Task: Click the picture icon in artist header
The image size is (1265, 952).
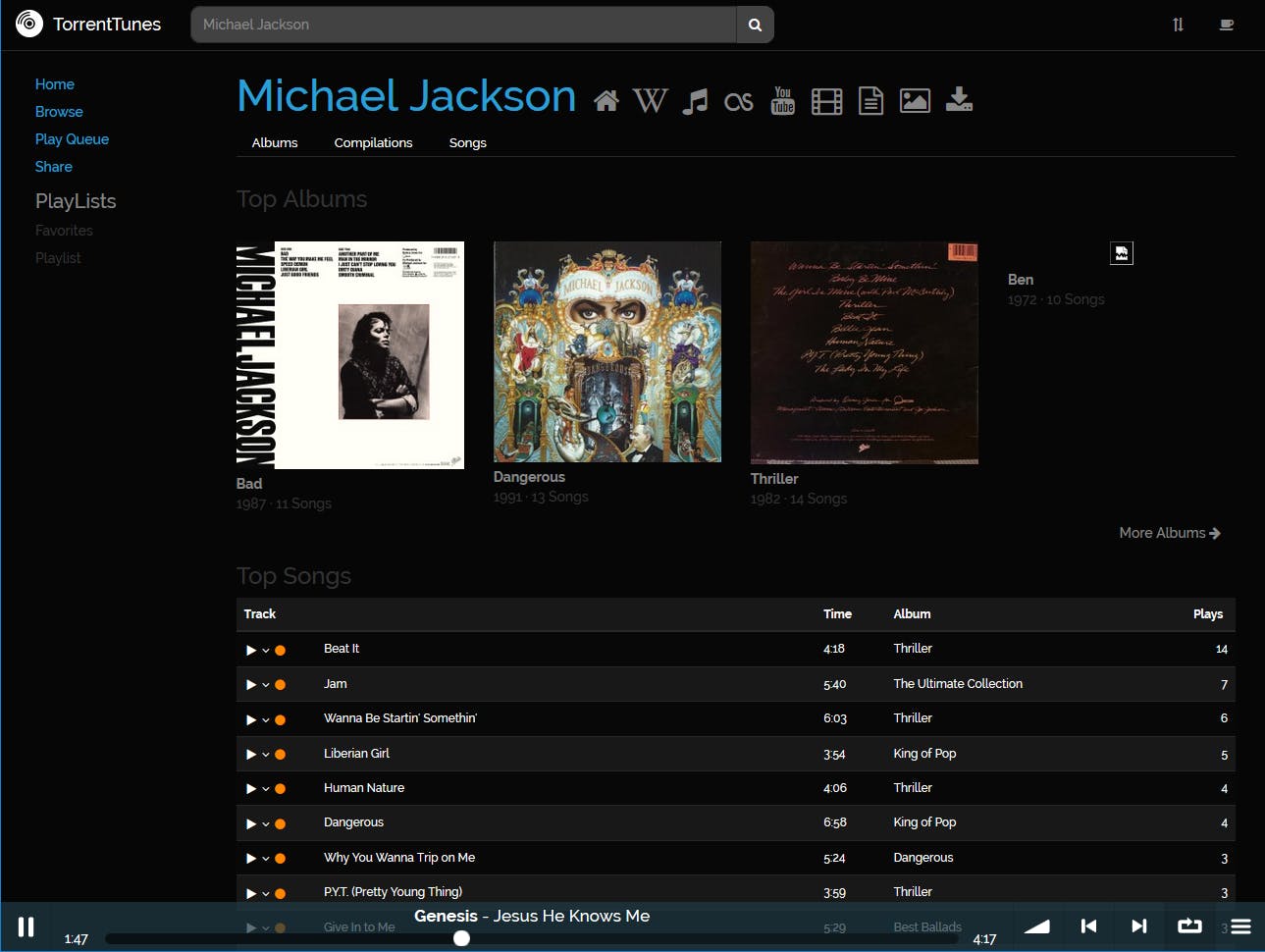Action: coord(915,100)
